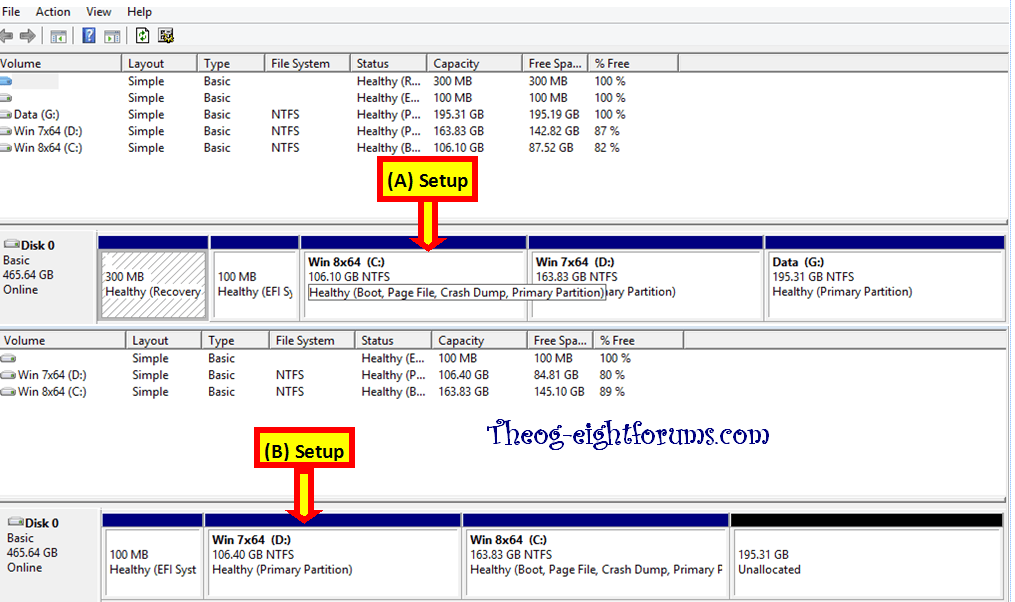
Task: Click the 106.40 GB capacity cell
Action: pos(463,375)
